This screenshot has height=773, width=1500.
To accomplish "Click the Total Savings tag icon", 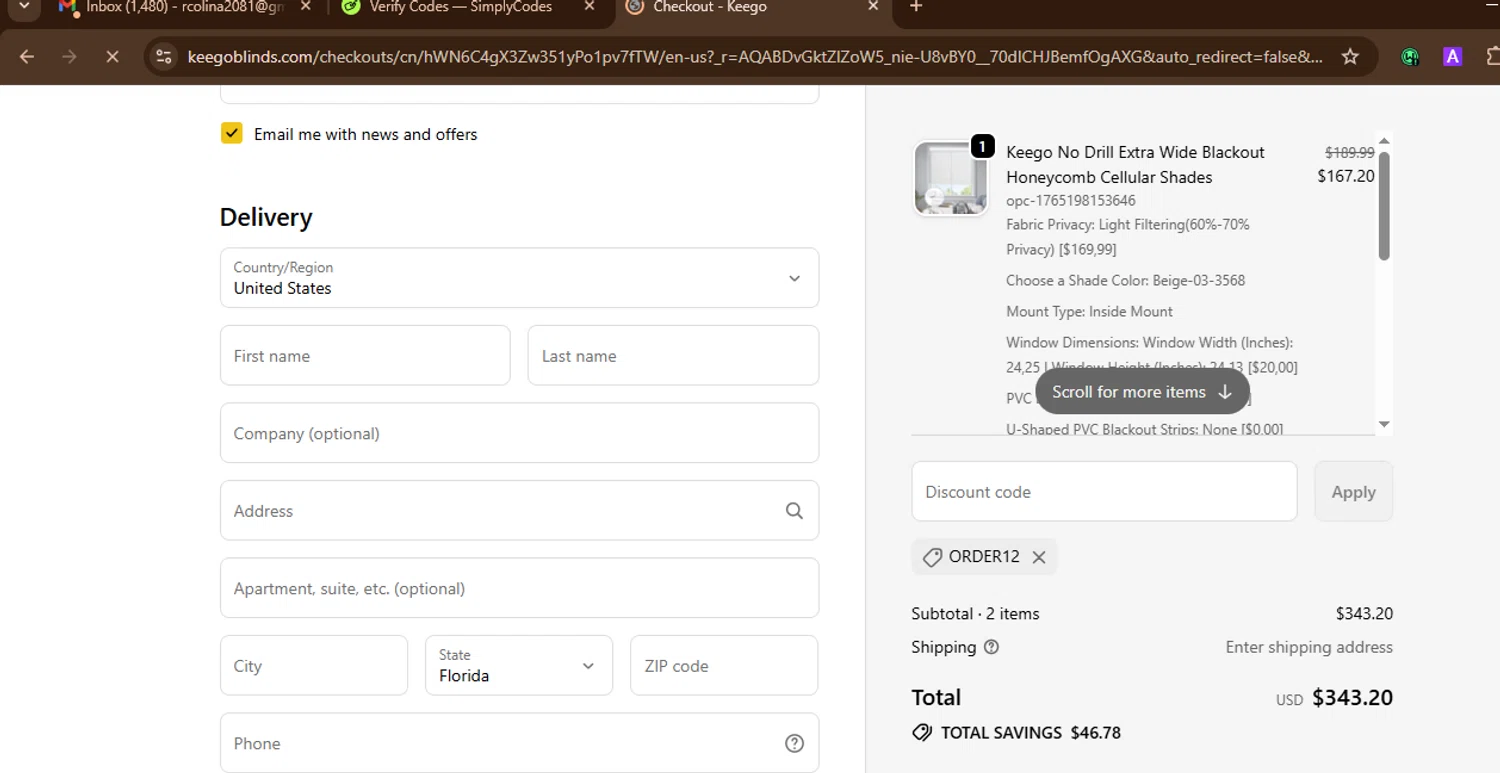I will tap(922, 733).
